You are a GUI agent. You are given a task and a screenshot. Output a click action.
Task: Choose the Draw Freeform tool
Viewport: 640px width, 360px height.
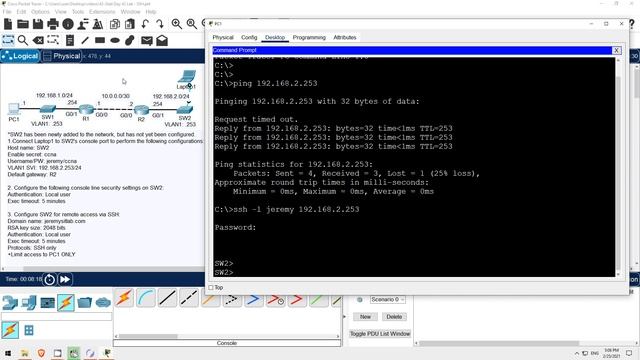[x=130, y=40]
